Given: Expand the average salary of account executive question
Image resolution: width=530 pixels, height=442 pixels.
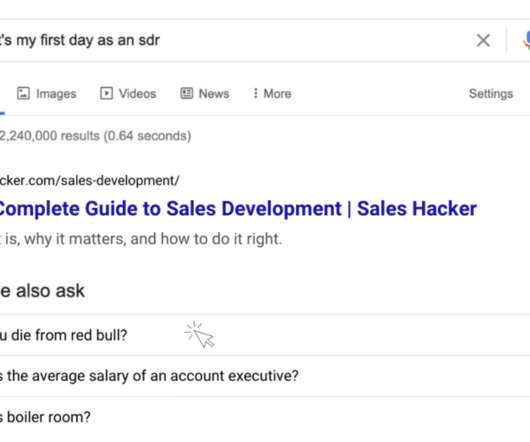Looking at the screenshot, I should click(x=265, y=376).
